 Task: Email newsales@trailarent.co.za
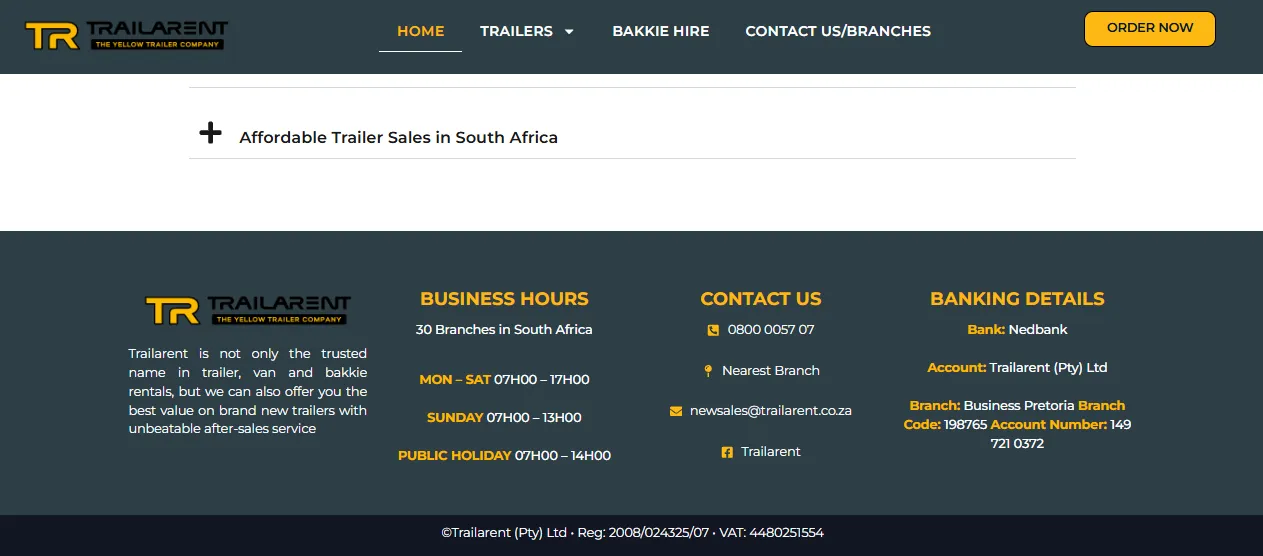[x=771, y=410]
